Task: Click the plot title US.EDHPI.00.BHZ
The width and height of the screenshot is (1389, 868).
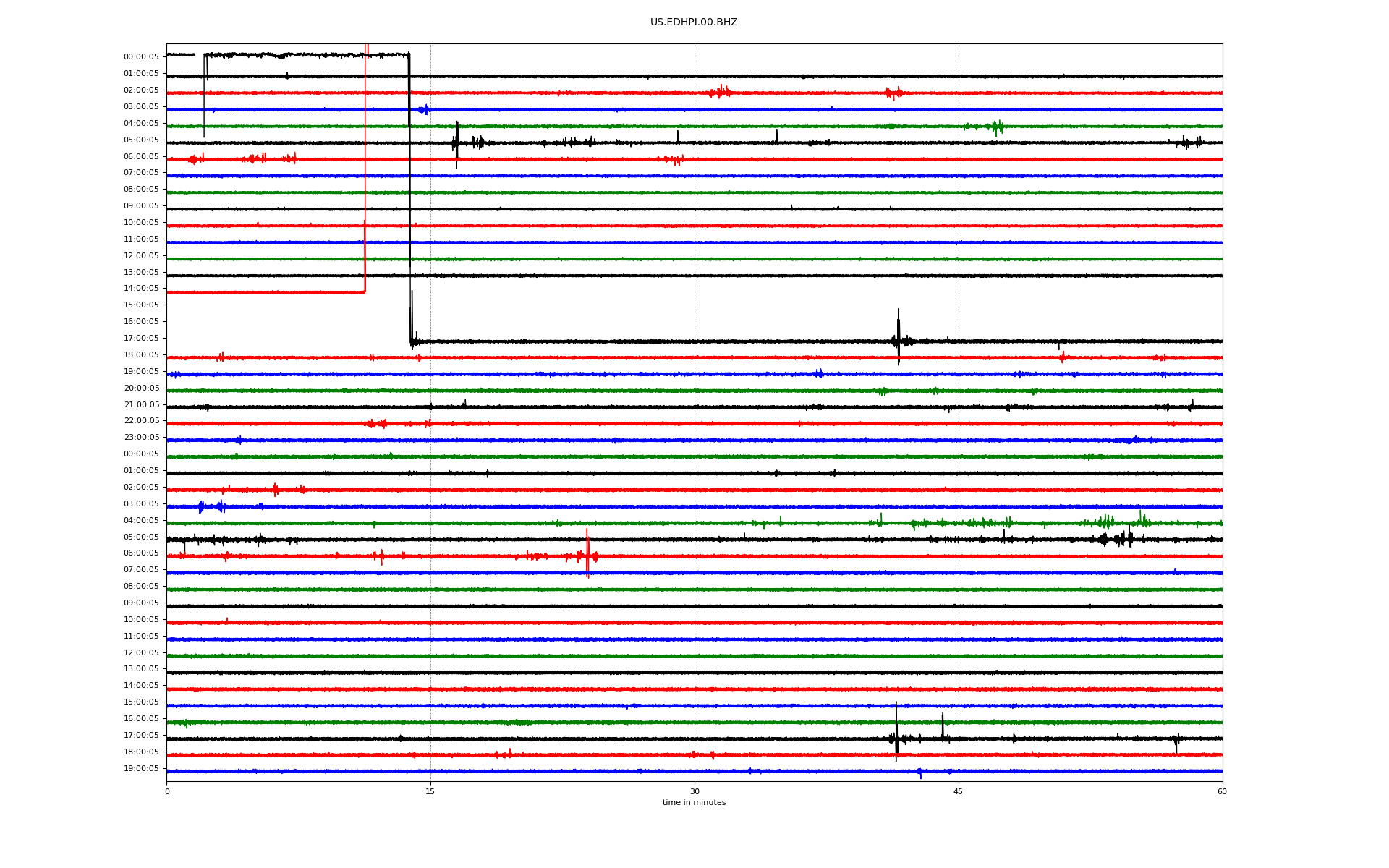Action: (x=694, y=22)
